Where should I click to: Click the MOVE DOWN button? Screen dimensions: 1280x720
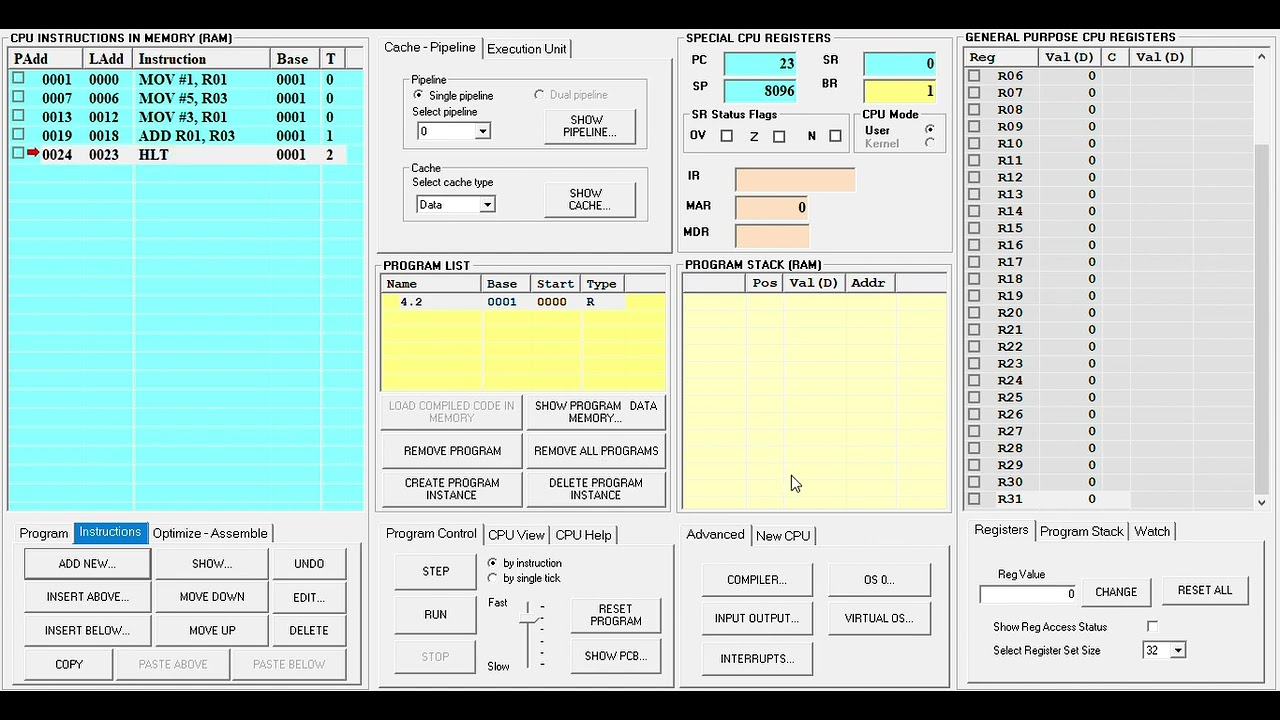tap(212, 597)
